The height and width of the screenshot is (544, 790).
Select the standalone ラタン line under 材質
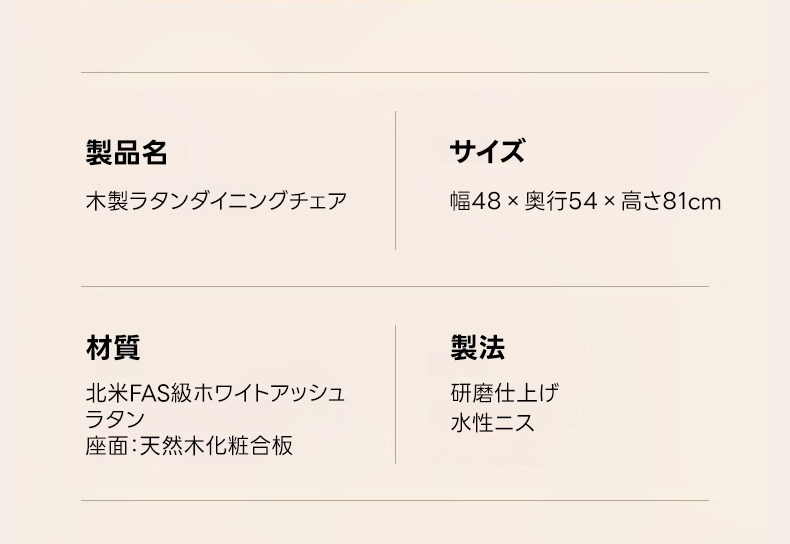[115, 419]
